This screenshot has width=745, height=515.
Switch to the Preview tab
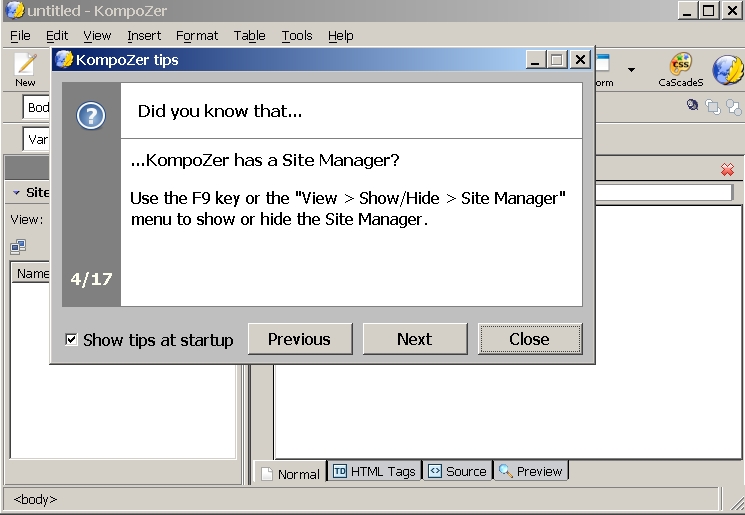[531, 471]
